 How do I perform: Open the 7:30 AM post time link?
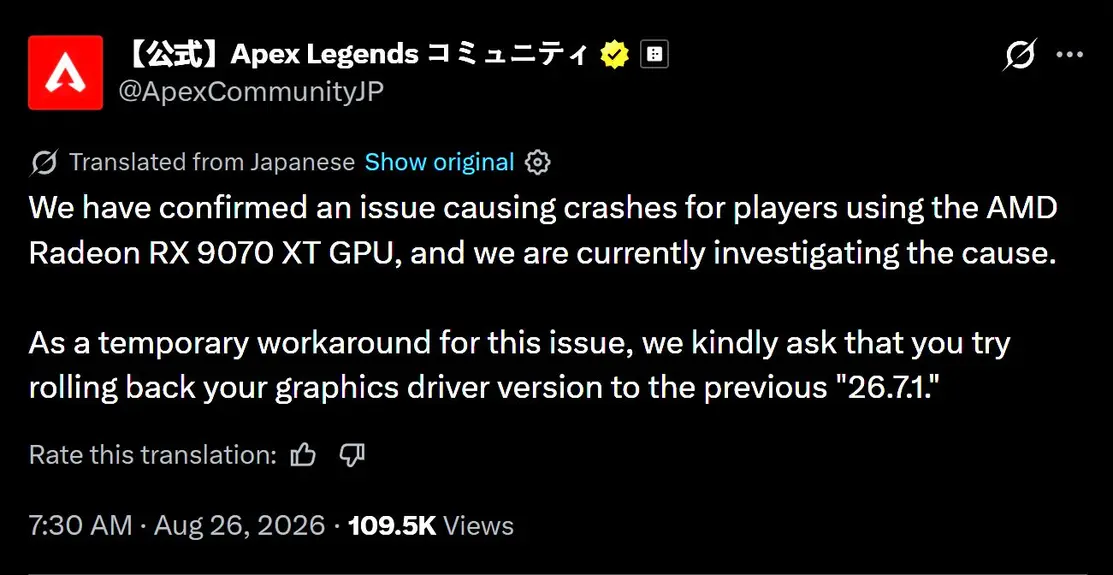point(80,526)
